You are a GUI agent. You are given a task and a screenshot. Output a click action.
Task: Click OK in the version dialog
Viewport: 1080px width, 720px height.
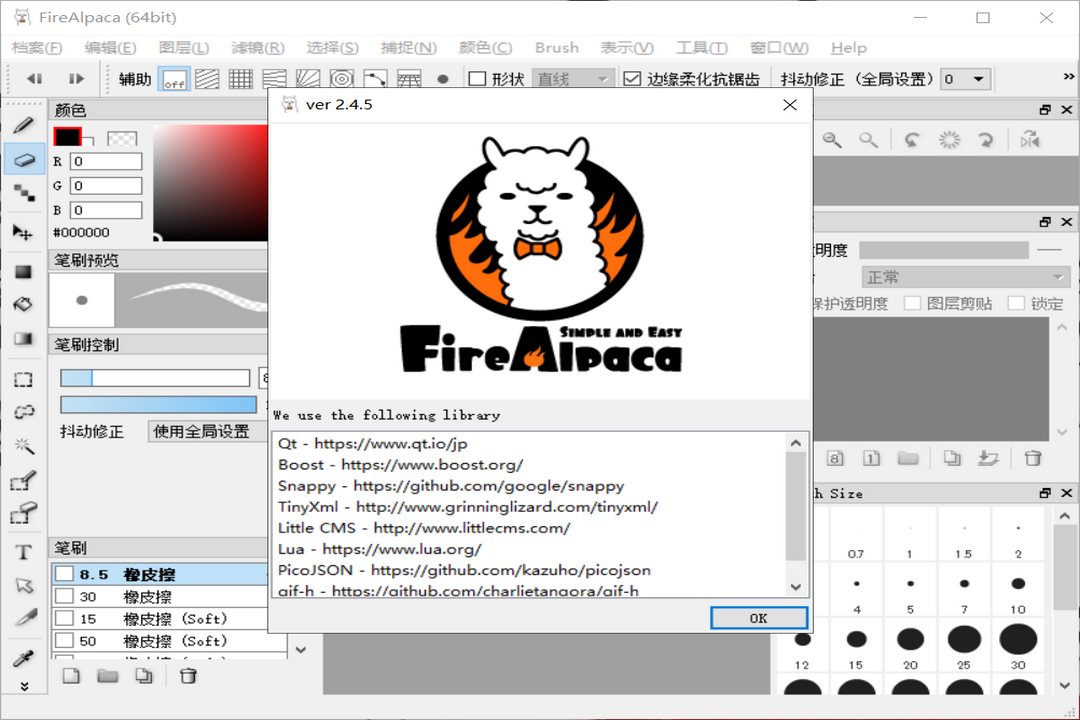pos(758,618)
